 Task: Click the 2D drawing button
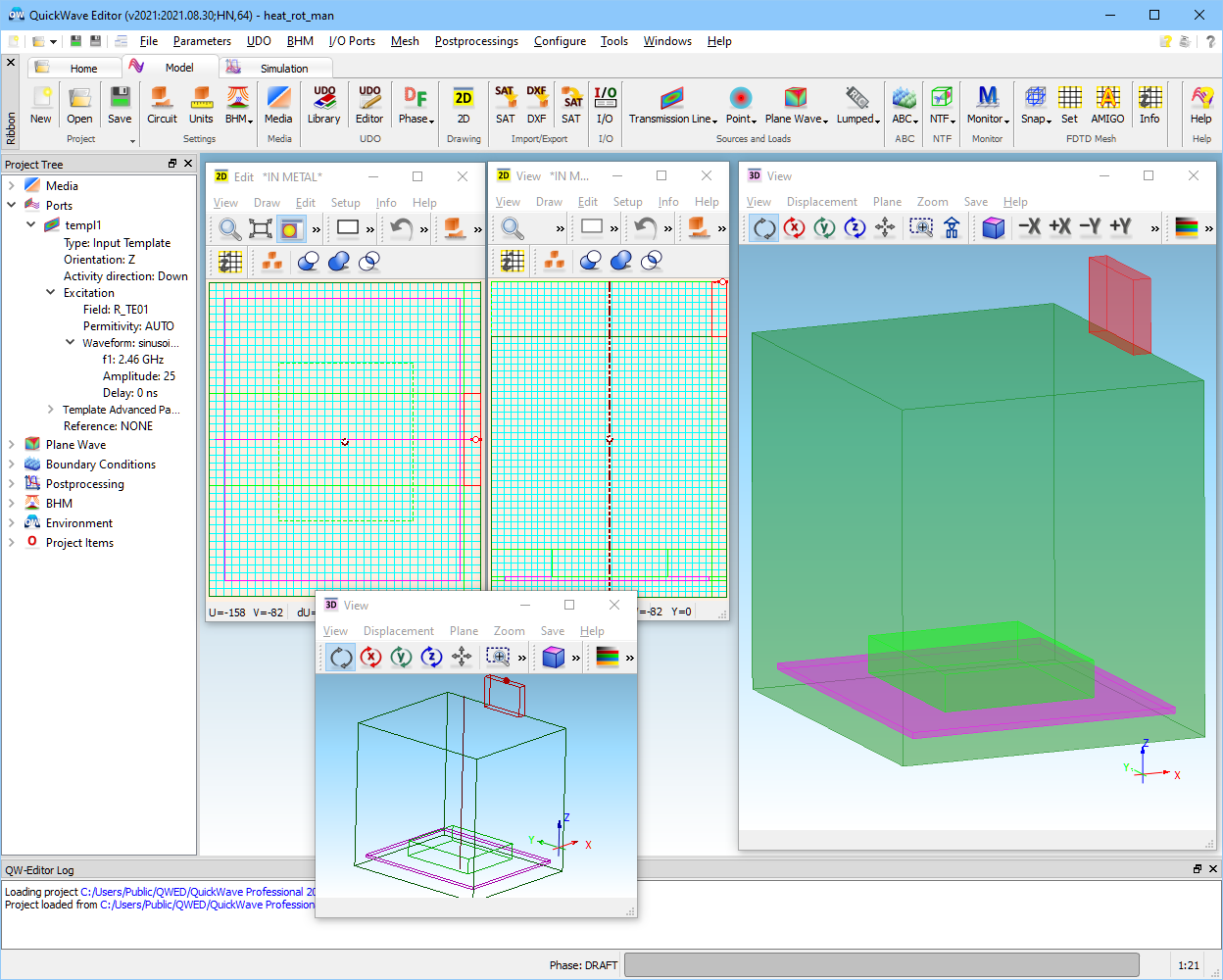click(464, 105)
